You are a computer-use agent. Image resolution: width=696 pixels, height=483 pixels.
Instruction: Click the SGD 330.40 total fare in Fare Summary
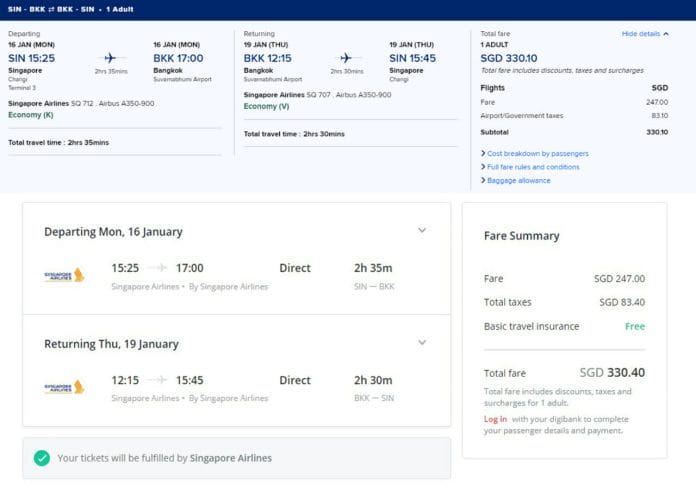pos(612,372)
